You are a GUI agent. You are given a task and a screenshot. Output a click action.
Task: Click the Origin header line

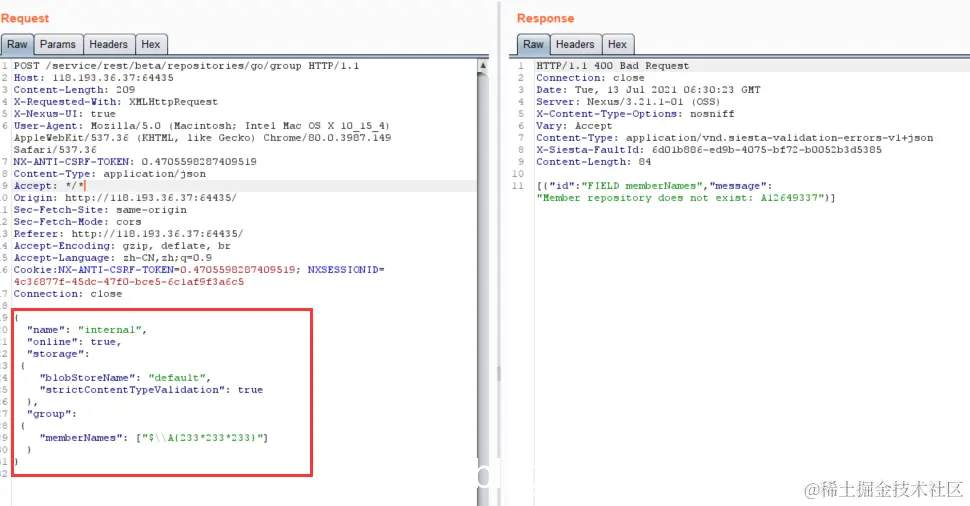[125, 198]
